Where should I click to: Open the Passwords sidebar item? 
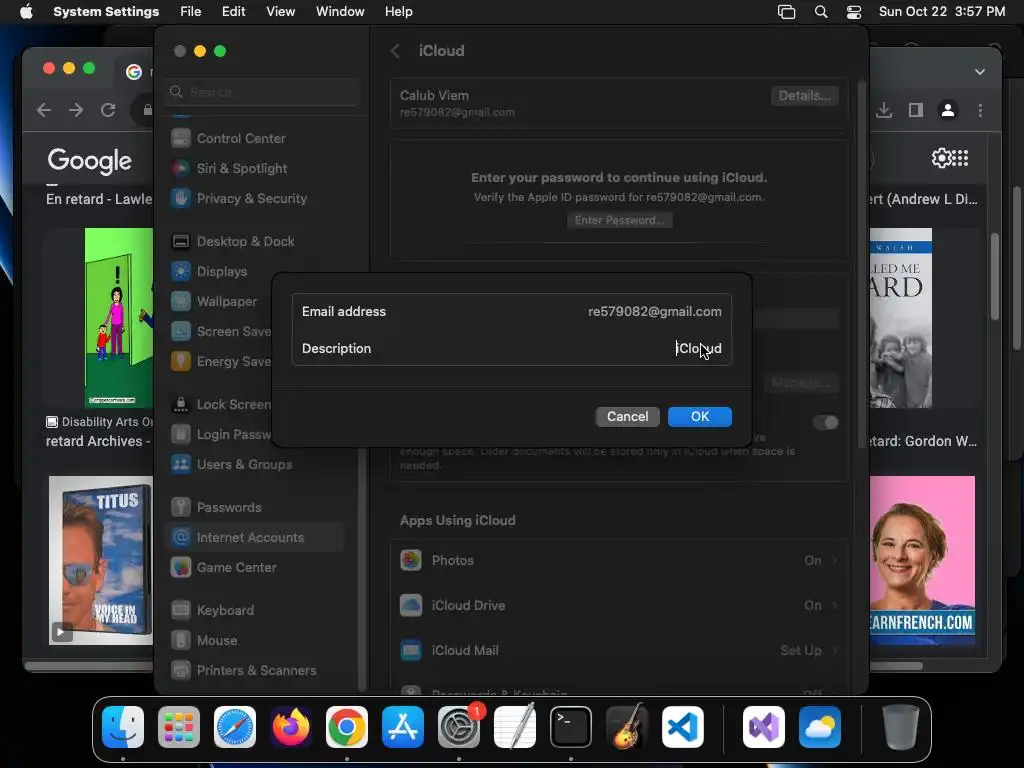point(229,507)
